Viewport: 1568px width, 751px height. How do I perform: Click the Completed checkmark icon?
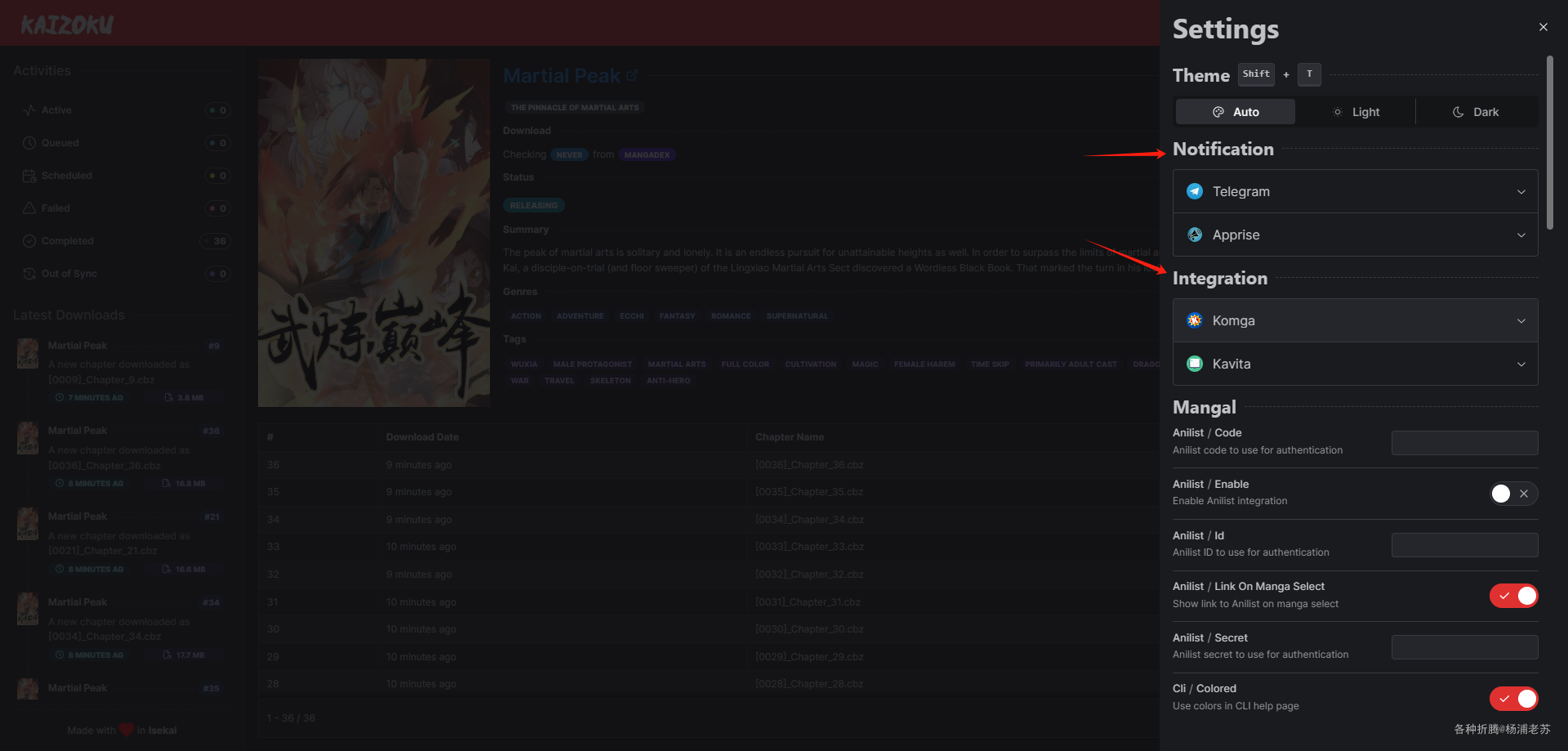point(29,241)
